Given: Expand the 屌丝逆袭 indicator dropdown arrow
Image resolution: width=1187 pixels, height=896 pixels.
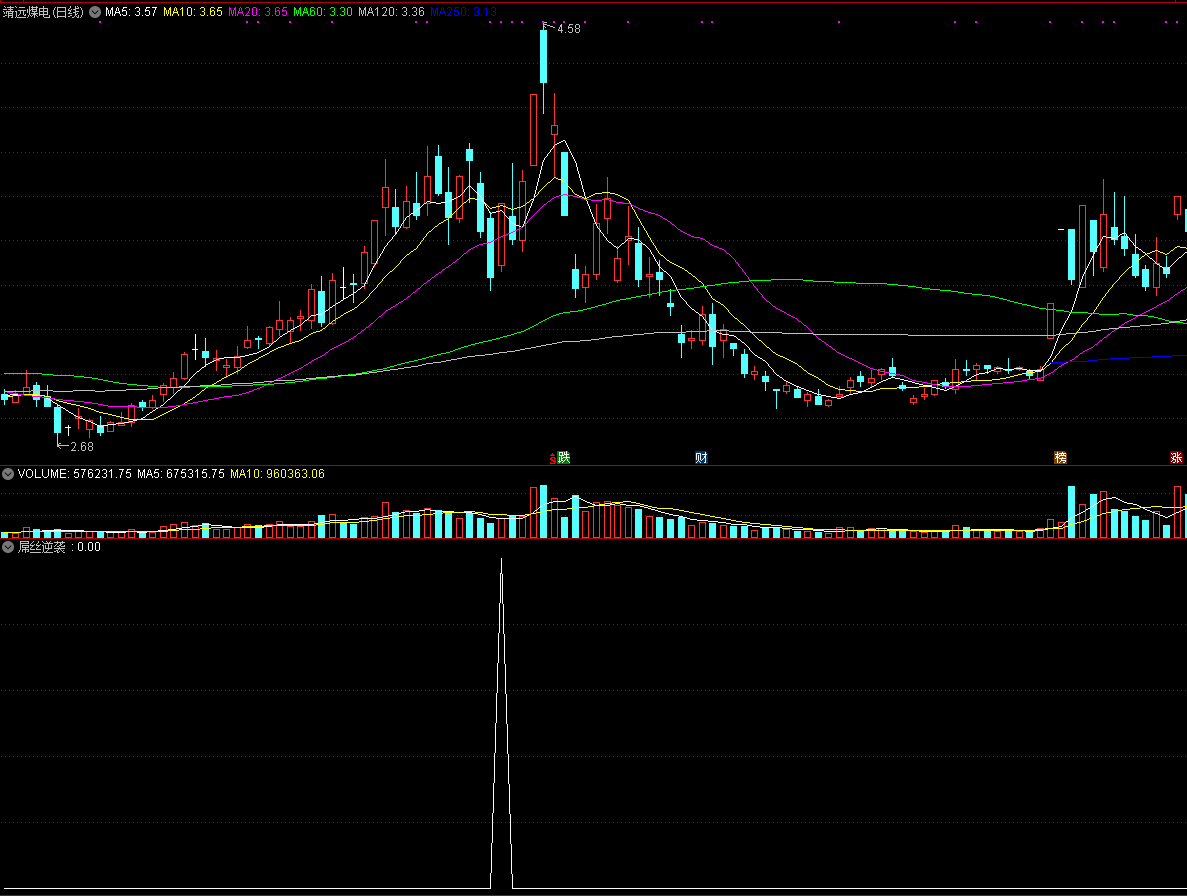Looking at the screenshot, I should tap(8, 546).
